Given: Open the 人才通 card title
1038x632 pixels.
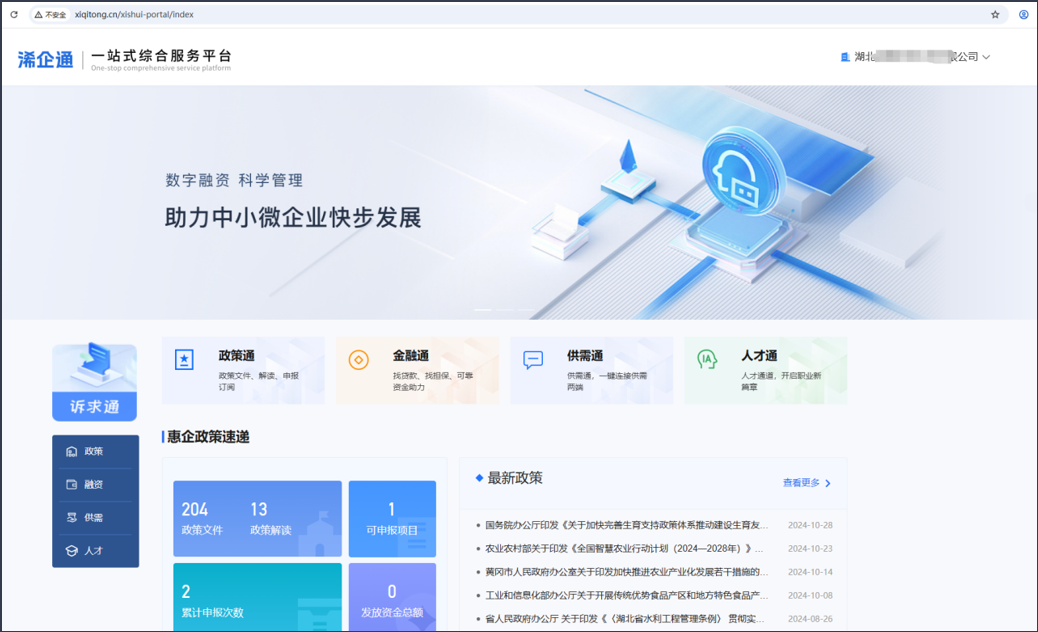Looking at the screenshot, I should tap(759, 355).
